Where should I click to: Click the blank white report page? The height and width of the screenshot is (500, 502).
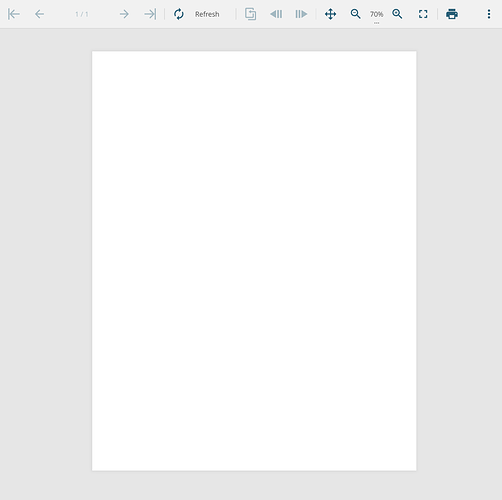tap(254, 261)
